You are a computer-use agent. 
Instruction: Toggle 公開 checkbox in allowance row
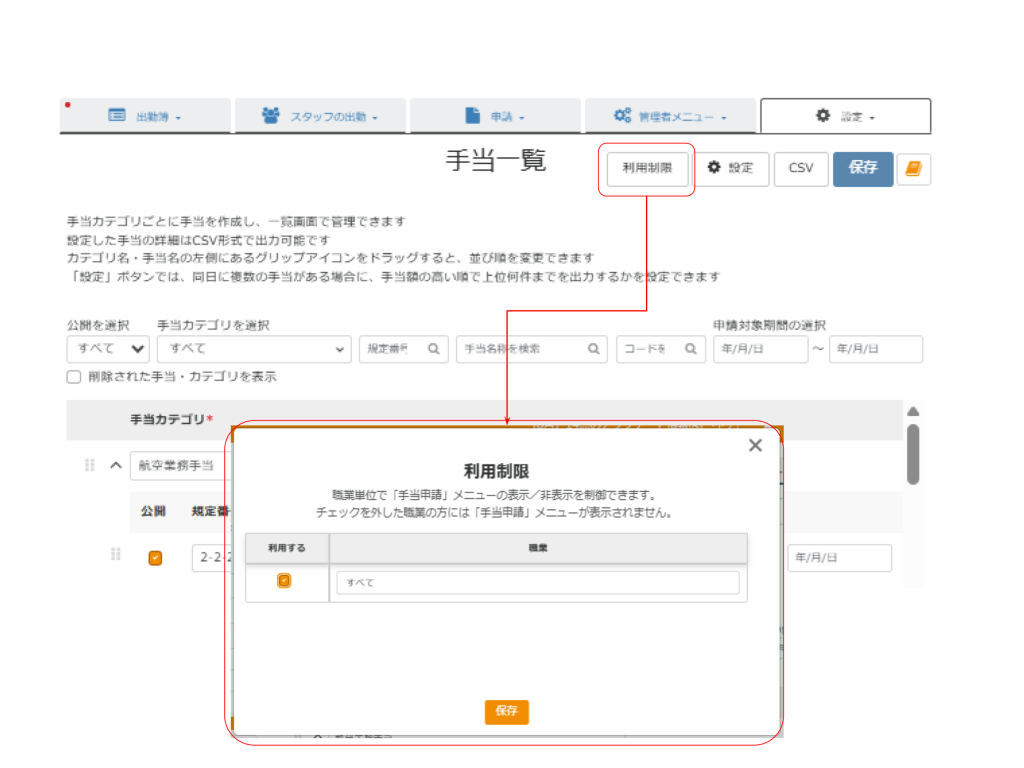click(x=155, y=558)
